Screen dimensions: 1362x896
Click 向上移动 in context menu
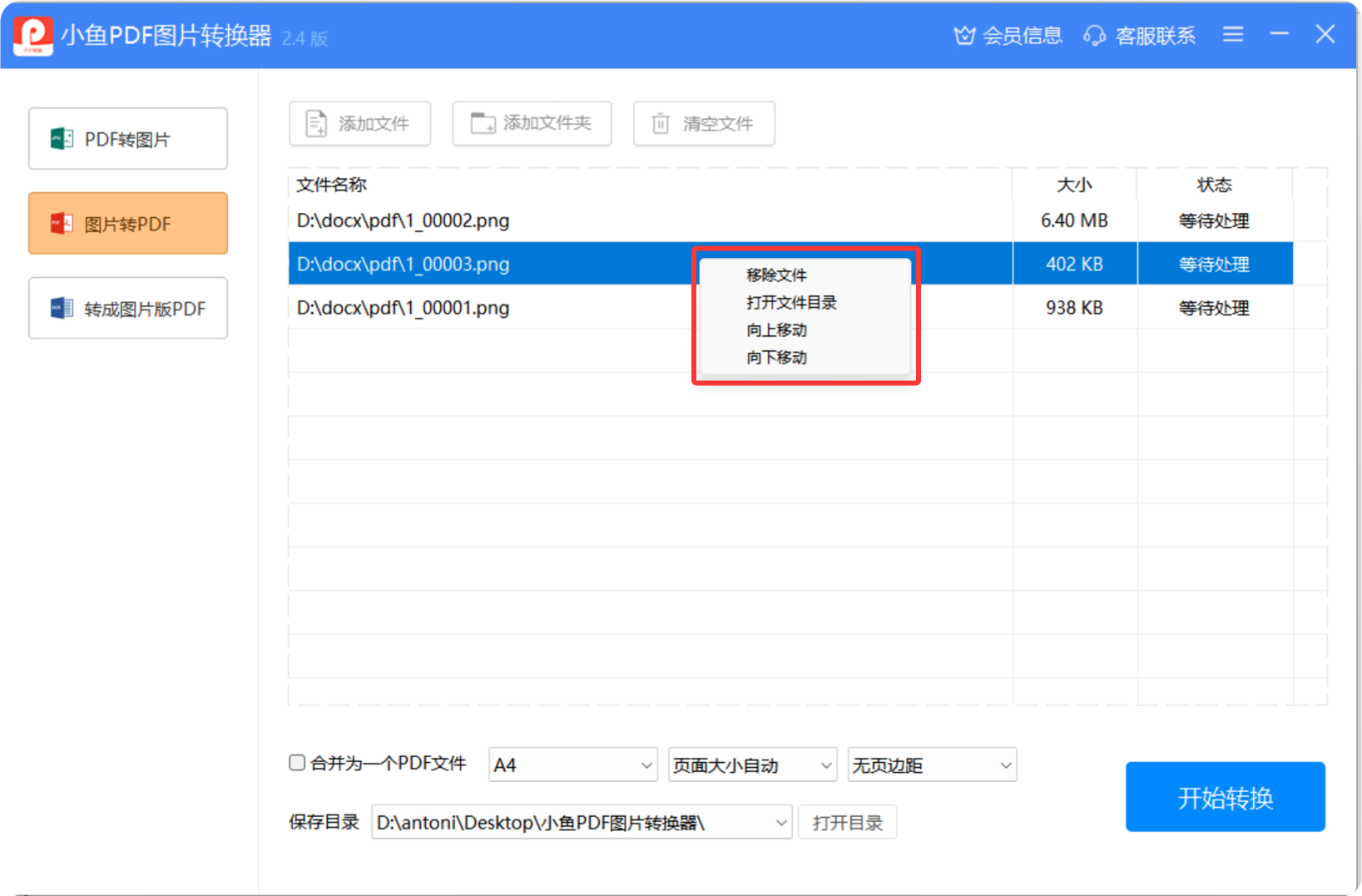776,330
